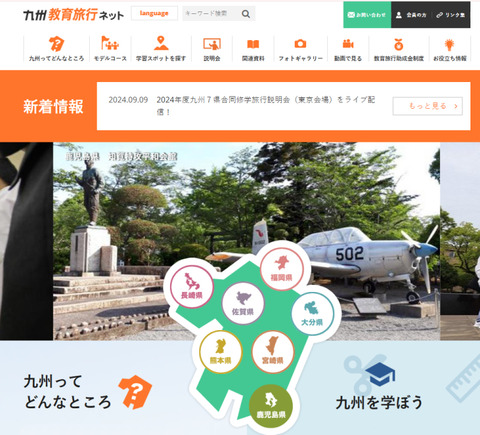This screenshot has width=480, height=435.
Task: Open 会員の方 member link
Action: coord(411,15)
